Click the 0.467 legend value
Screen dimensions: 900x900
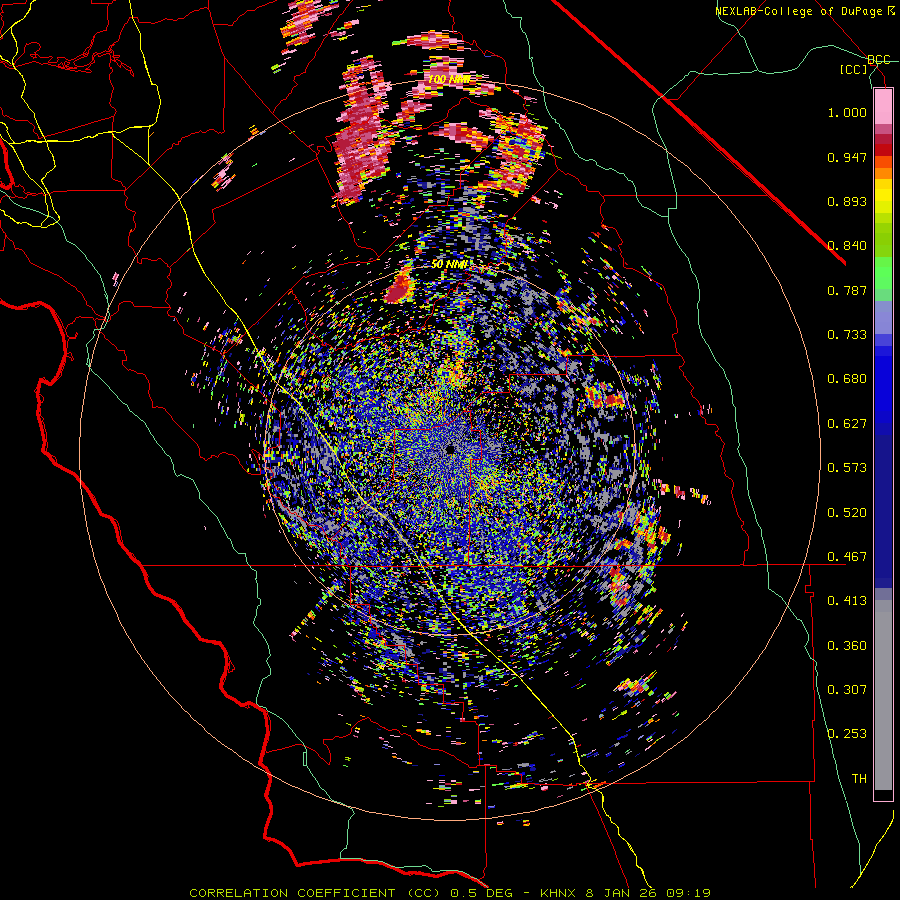(847, 557)
